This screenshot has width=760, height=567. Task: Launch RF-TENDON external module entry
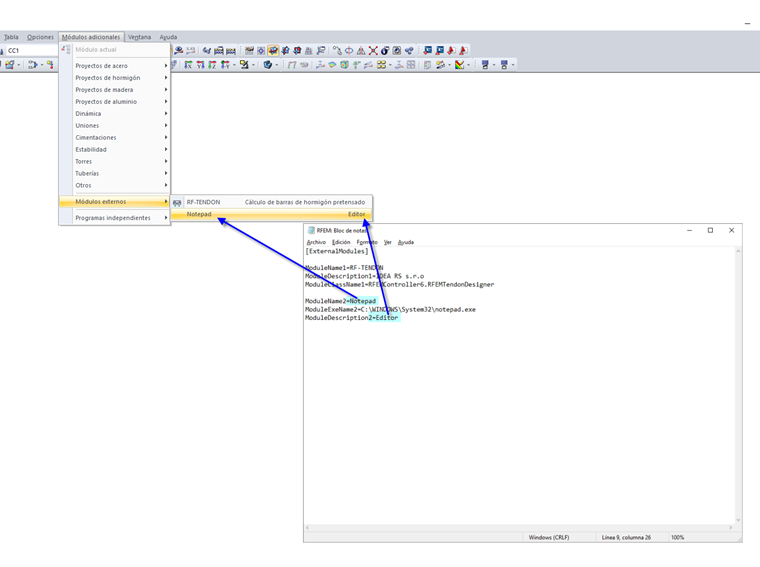click(x=271, y=202)
